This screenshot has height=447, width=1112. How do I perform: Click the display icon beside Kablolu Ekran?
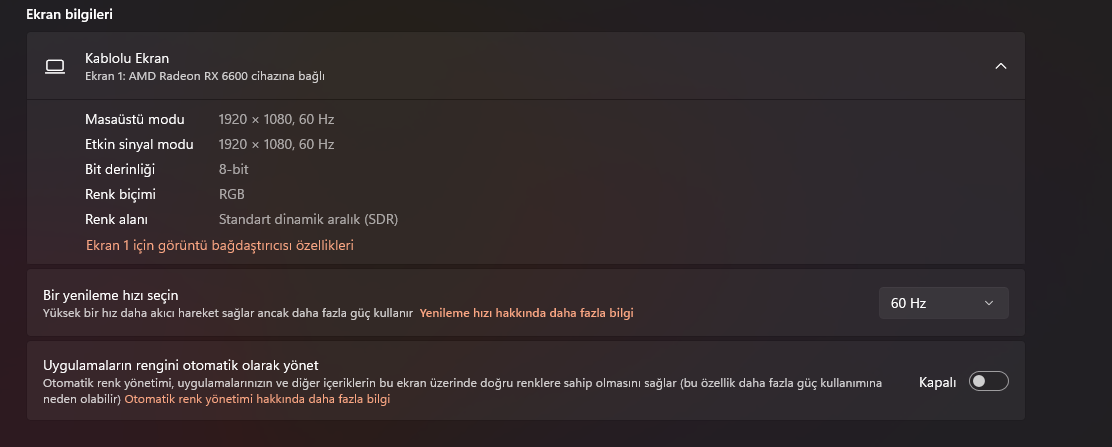[55, 66]
